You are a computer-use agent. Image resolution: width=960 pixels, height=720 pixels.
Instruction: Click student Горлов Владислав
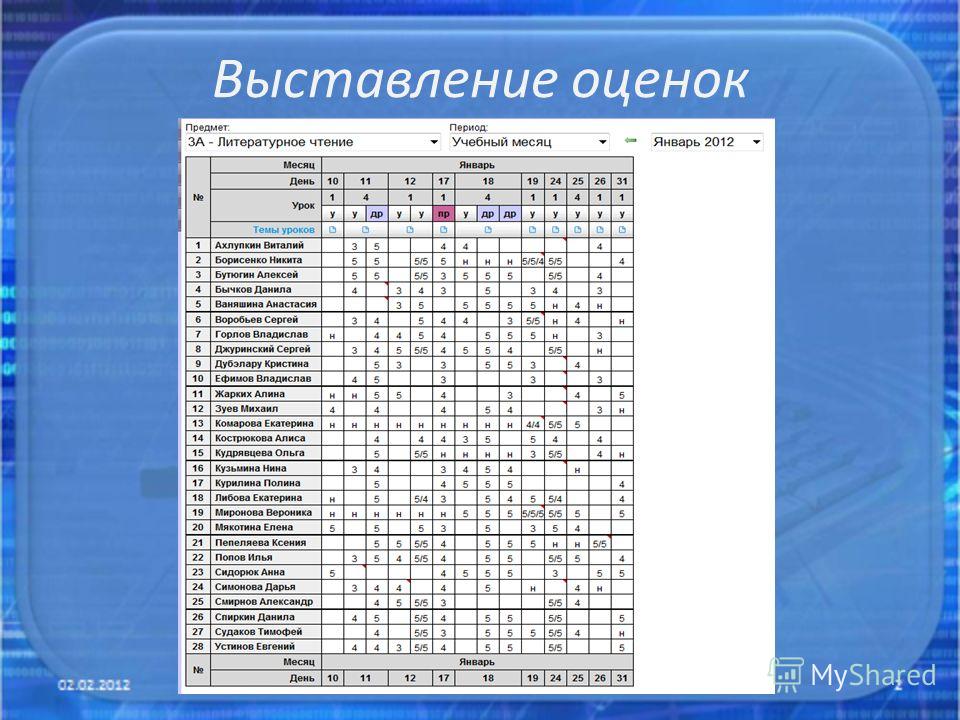click(261, 334)
